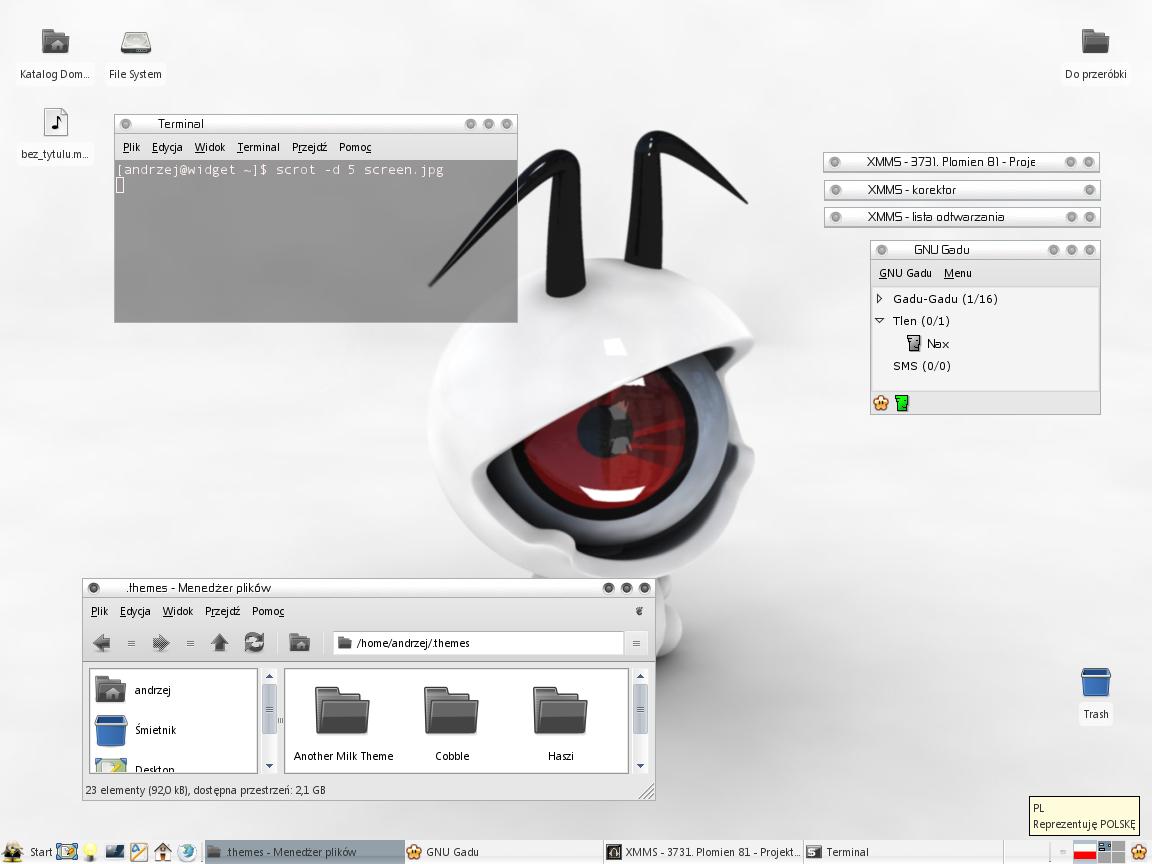Switch workspace using the pager
Screen dimensions: 1152x864
click(1112, 852)
